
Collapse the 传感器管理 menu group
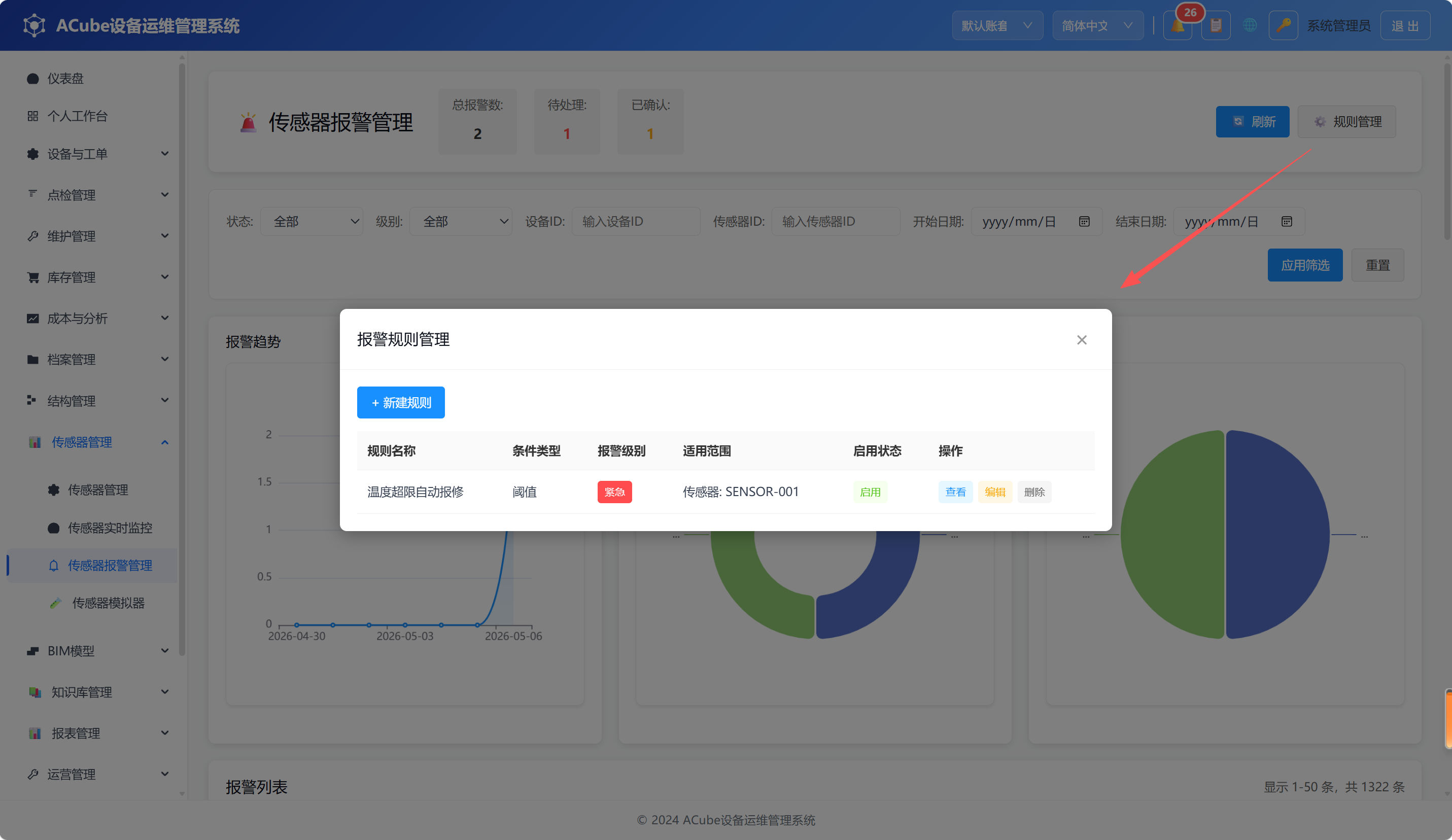(98, 442)
